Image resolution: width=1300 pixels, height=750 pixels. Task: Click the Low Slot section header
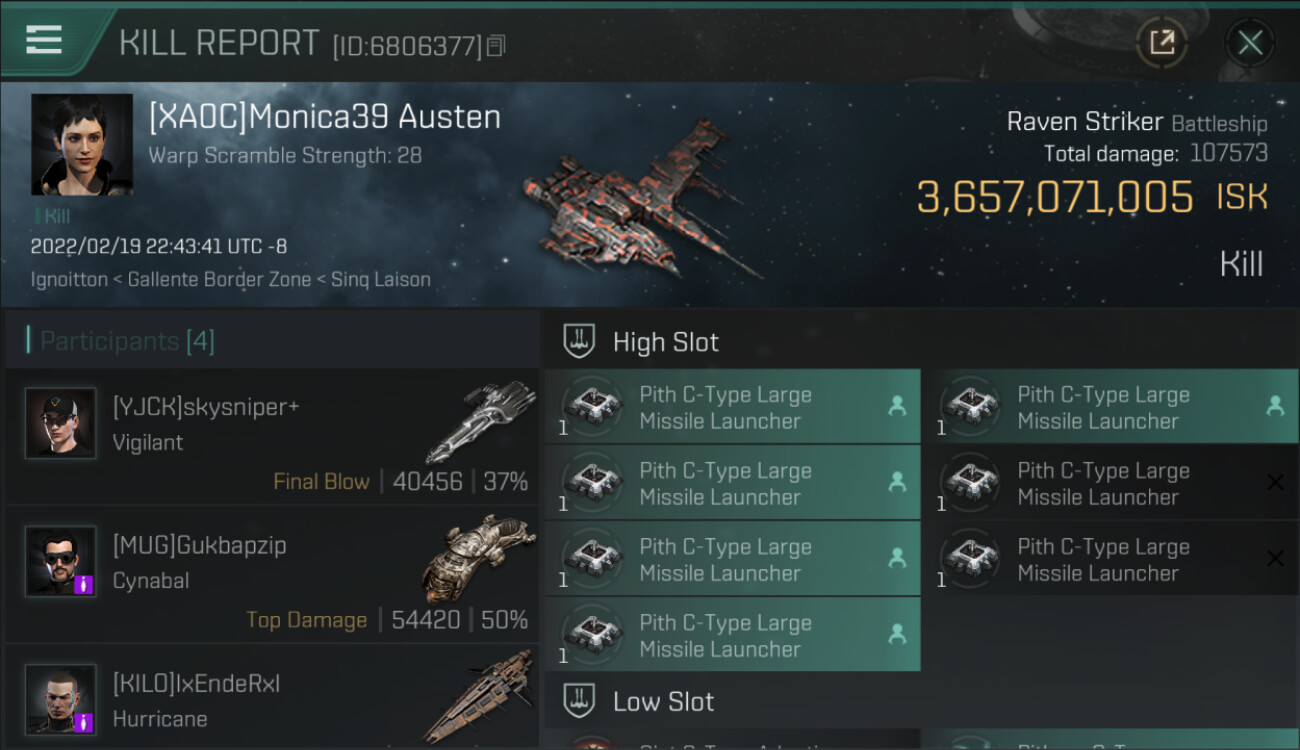point(663,702)
